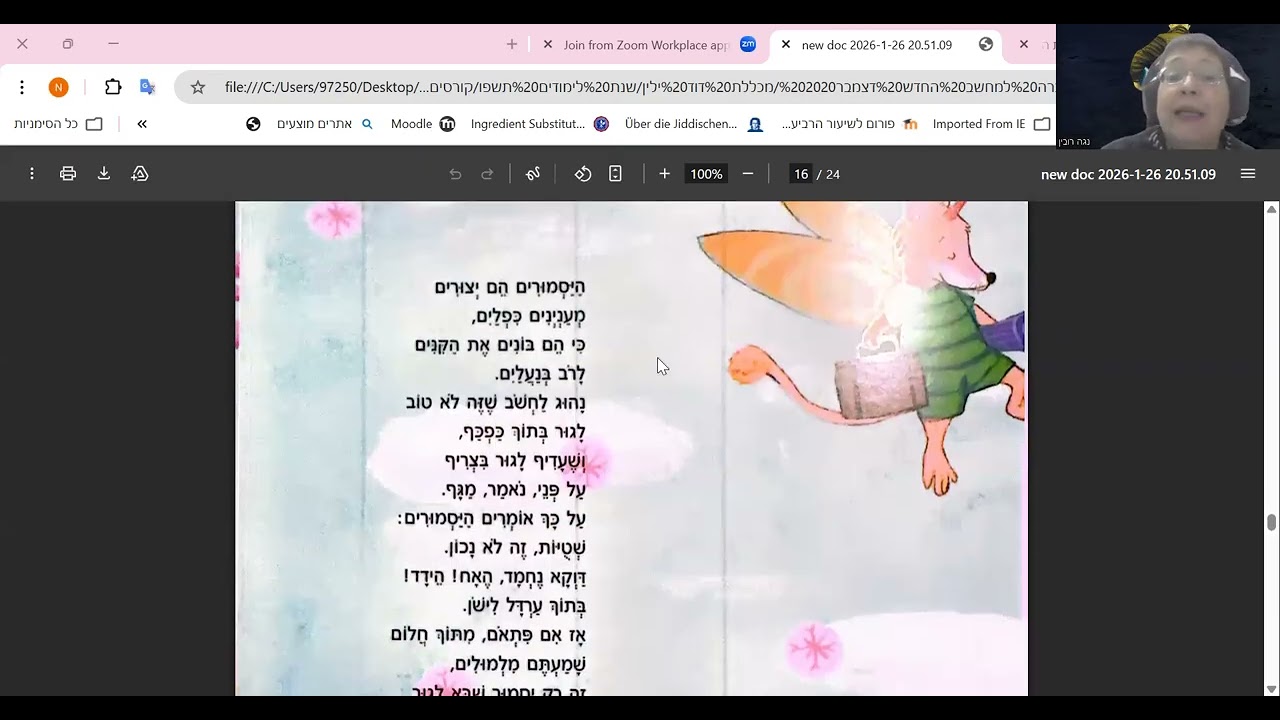Click the scrollbar down arrow

[1272, 689]
